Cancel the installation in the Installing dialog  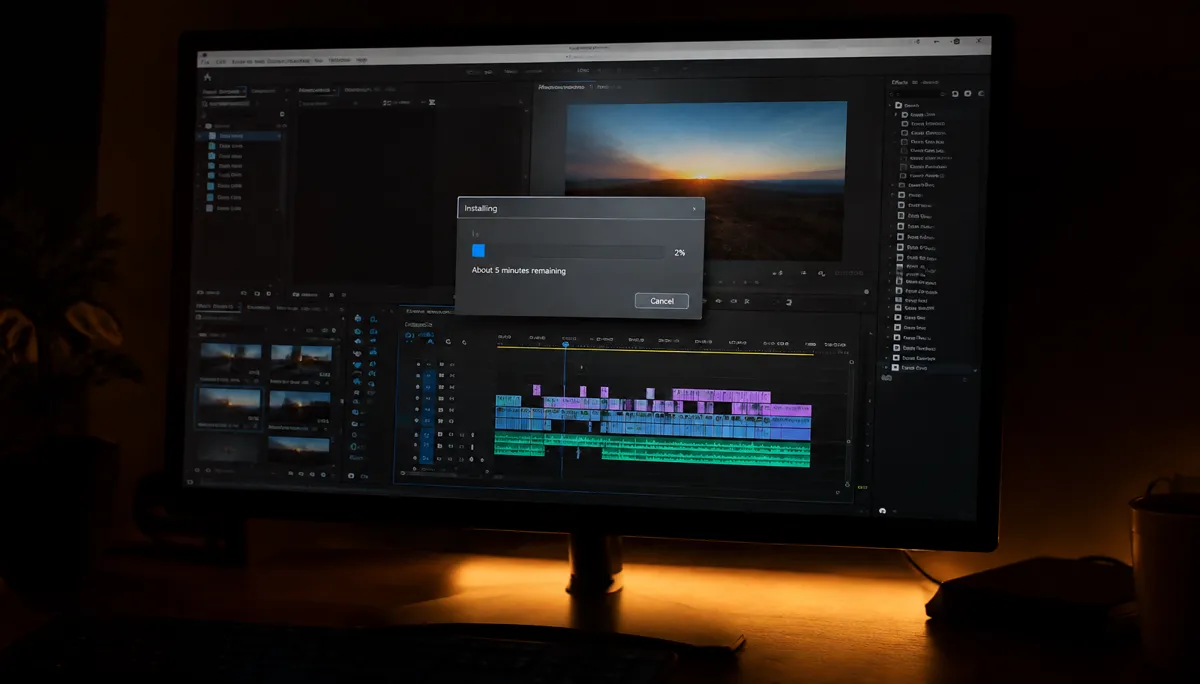click(662, 301)
